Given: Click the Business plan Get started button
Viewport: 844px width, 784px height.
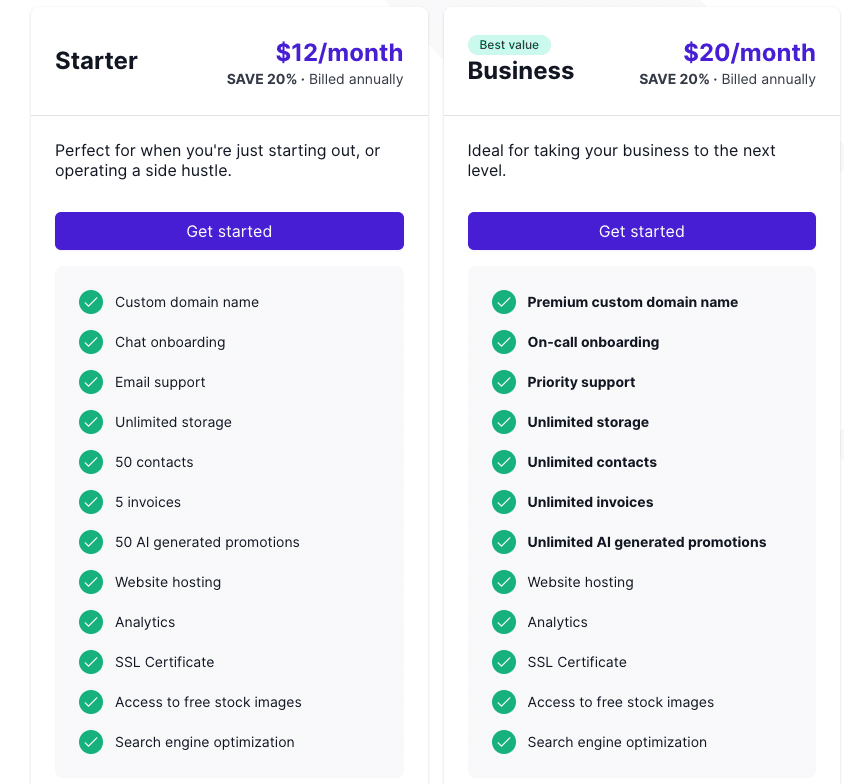Looking at the screenshot, I should 642,231.
